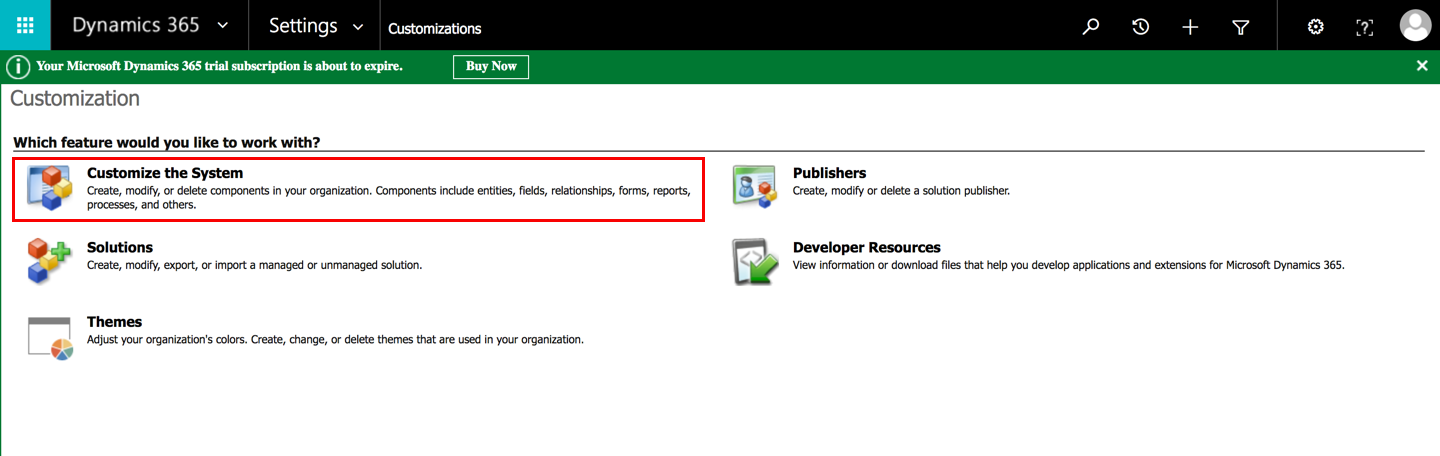The image size is (1440, 456).
Task: Open the Themes link
Action: (x=115, y=322)
